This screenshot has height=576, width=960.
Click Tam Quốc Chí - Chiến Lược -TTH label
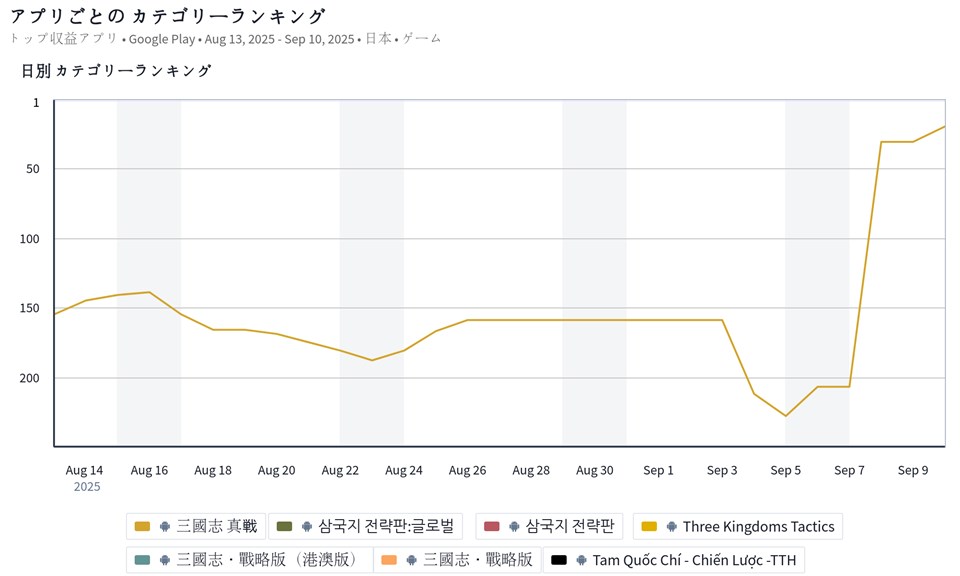click(x=694, y=560)
